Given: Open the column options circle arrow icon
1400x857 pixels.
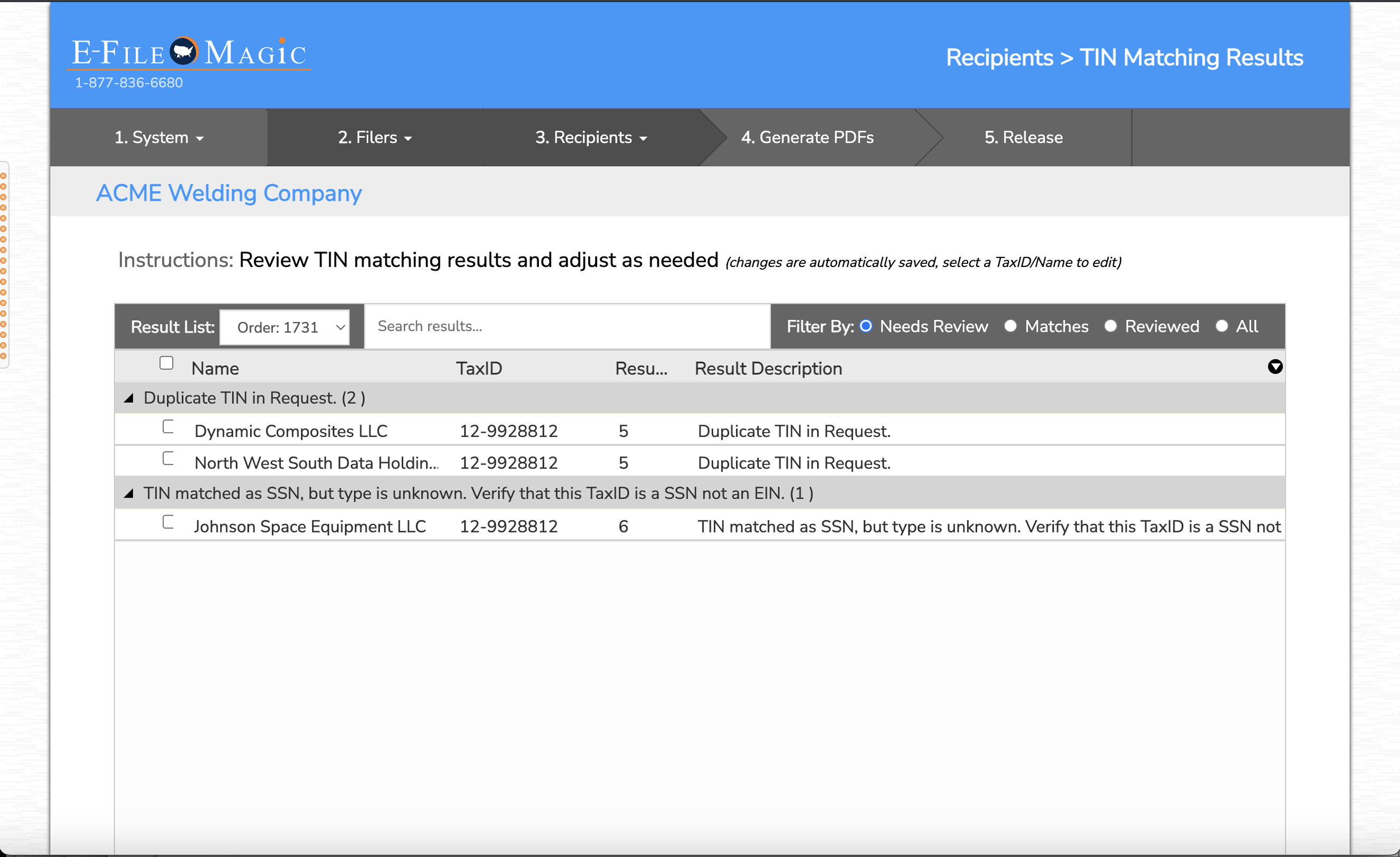Looking at the screenshot, I should pyautogui.click(x=1274, y=367).
